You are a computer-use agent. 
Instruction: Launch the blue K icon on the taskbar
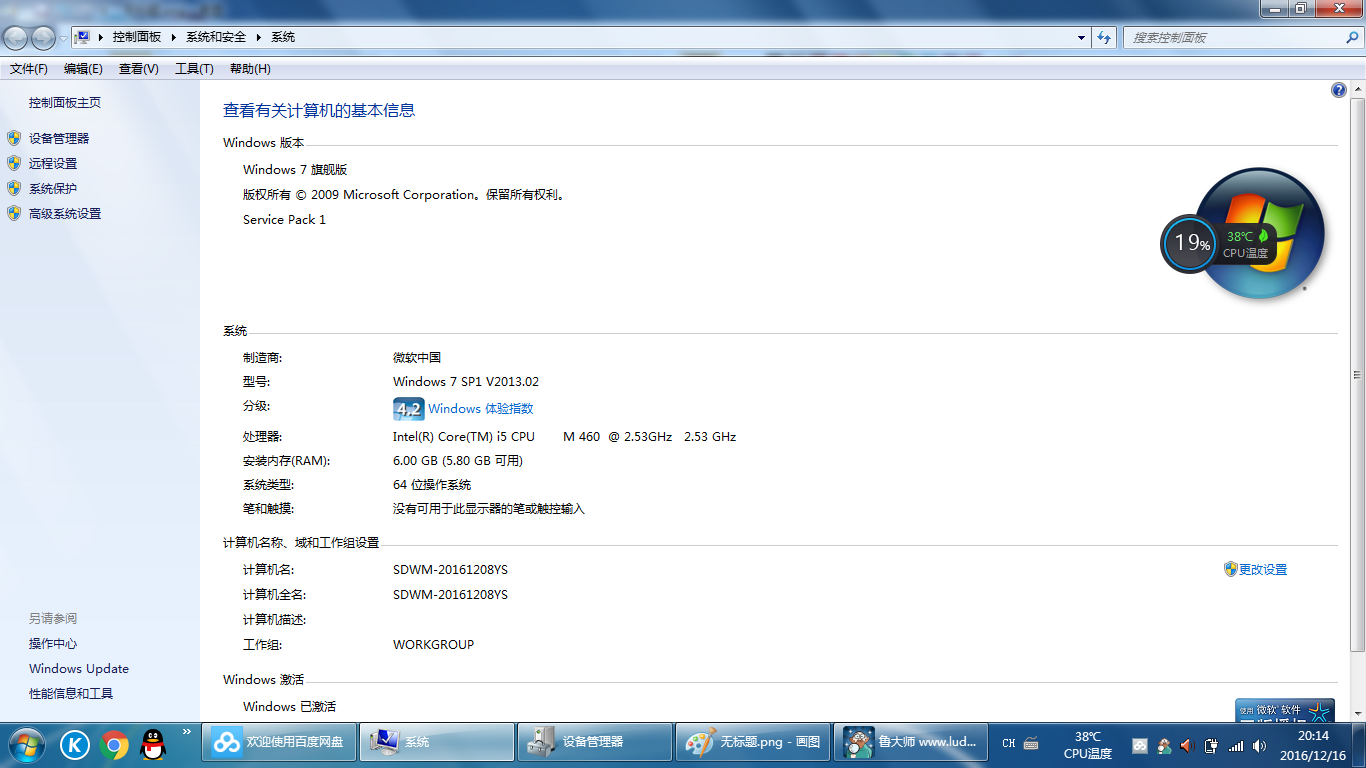[x=75, y=744]
